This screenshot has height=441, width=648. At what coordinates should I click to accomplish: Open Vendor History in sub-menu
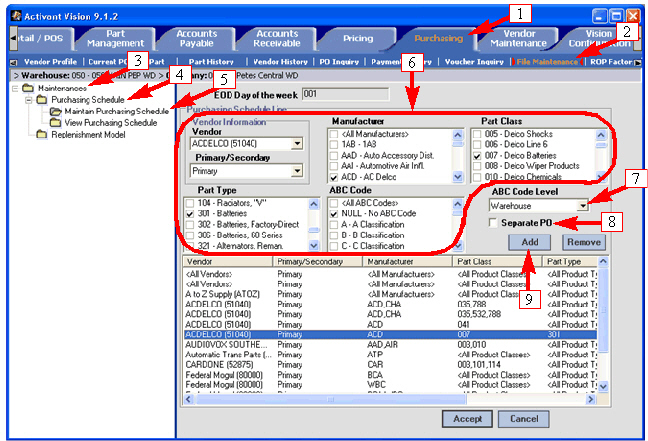click(280, 62)
